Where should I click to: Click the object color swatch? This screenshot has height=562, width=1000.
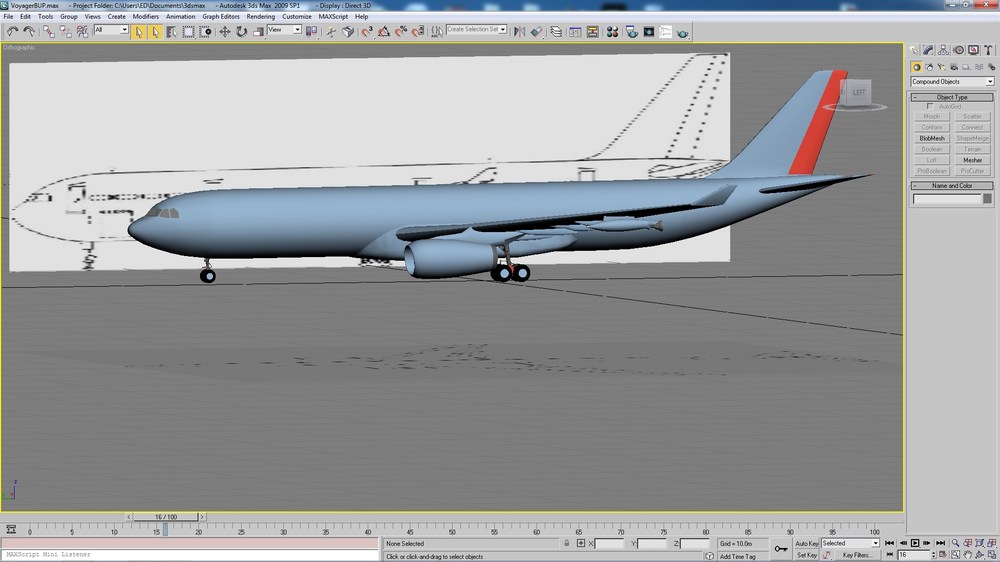987,199
